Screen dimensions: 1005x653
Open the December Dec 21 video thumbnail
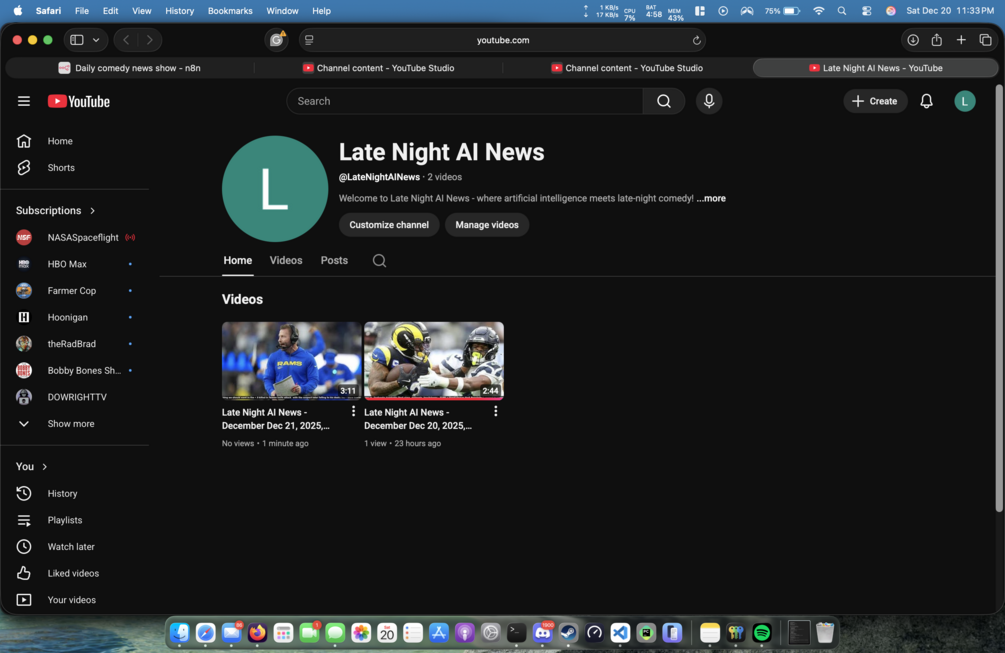point(292,360)
